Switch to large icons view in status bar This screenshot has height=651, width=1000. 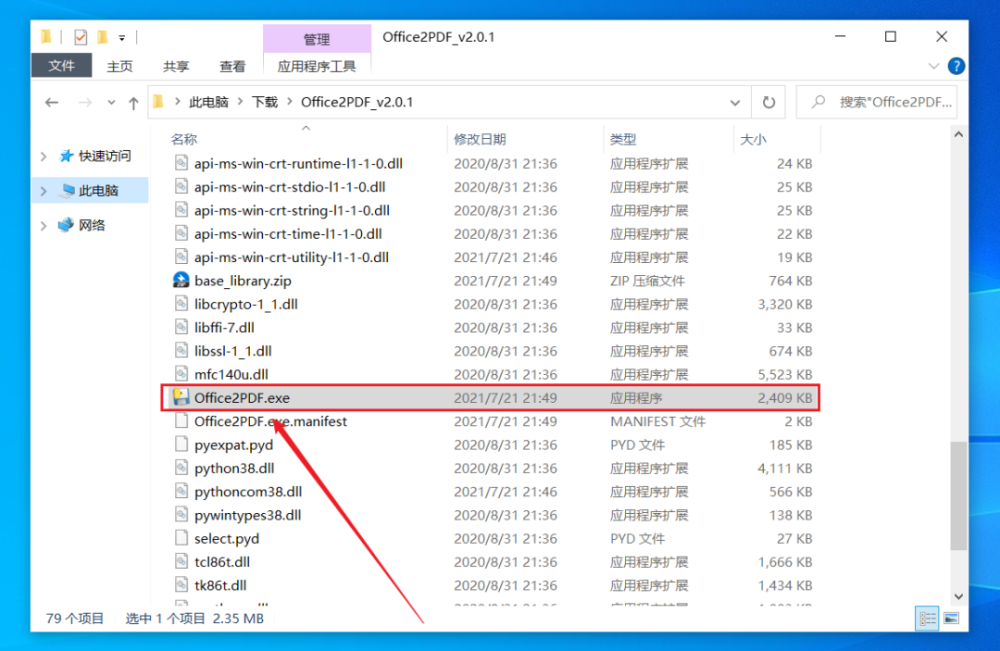[952, 618]
